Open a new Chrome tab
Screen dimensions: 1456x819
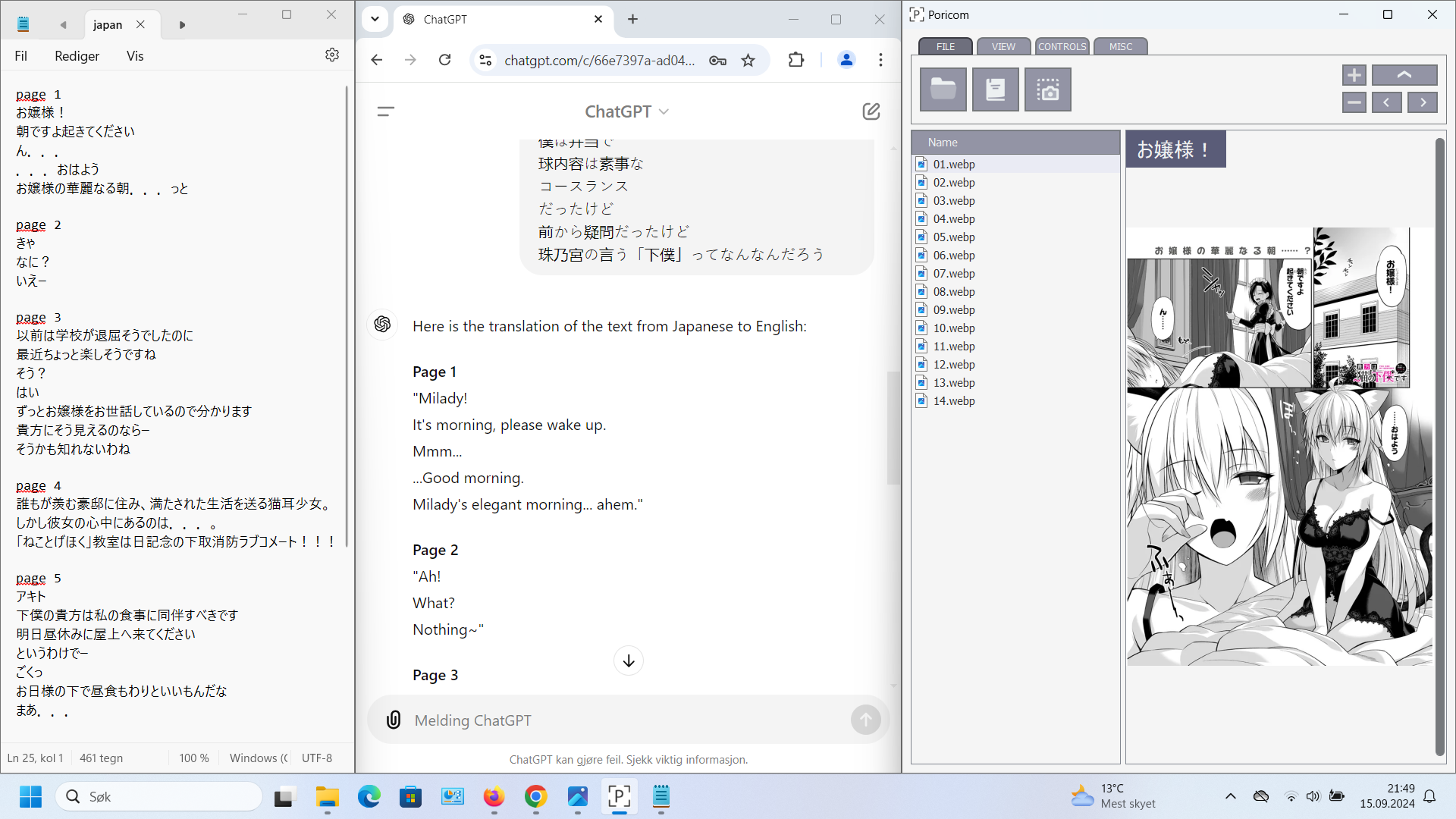click(632, 19)
